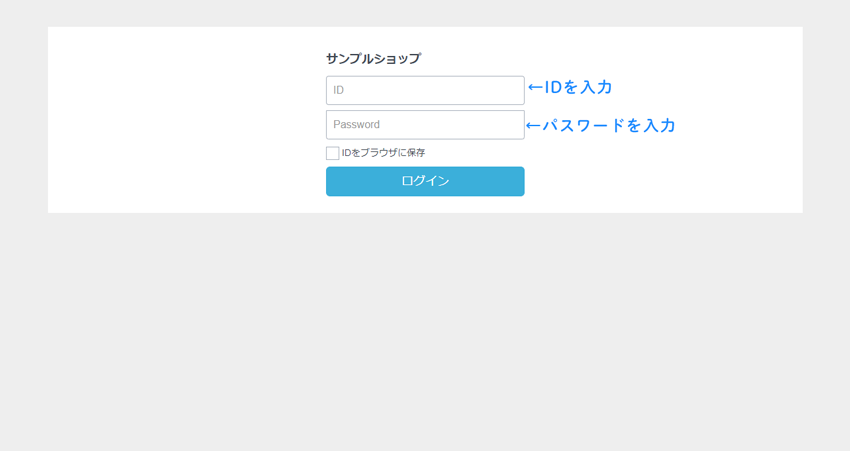Focus the Password input field

424,125
